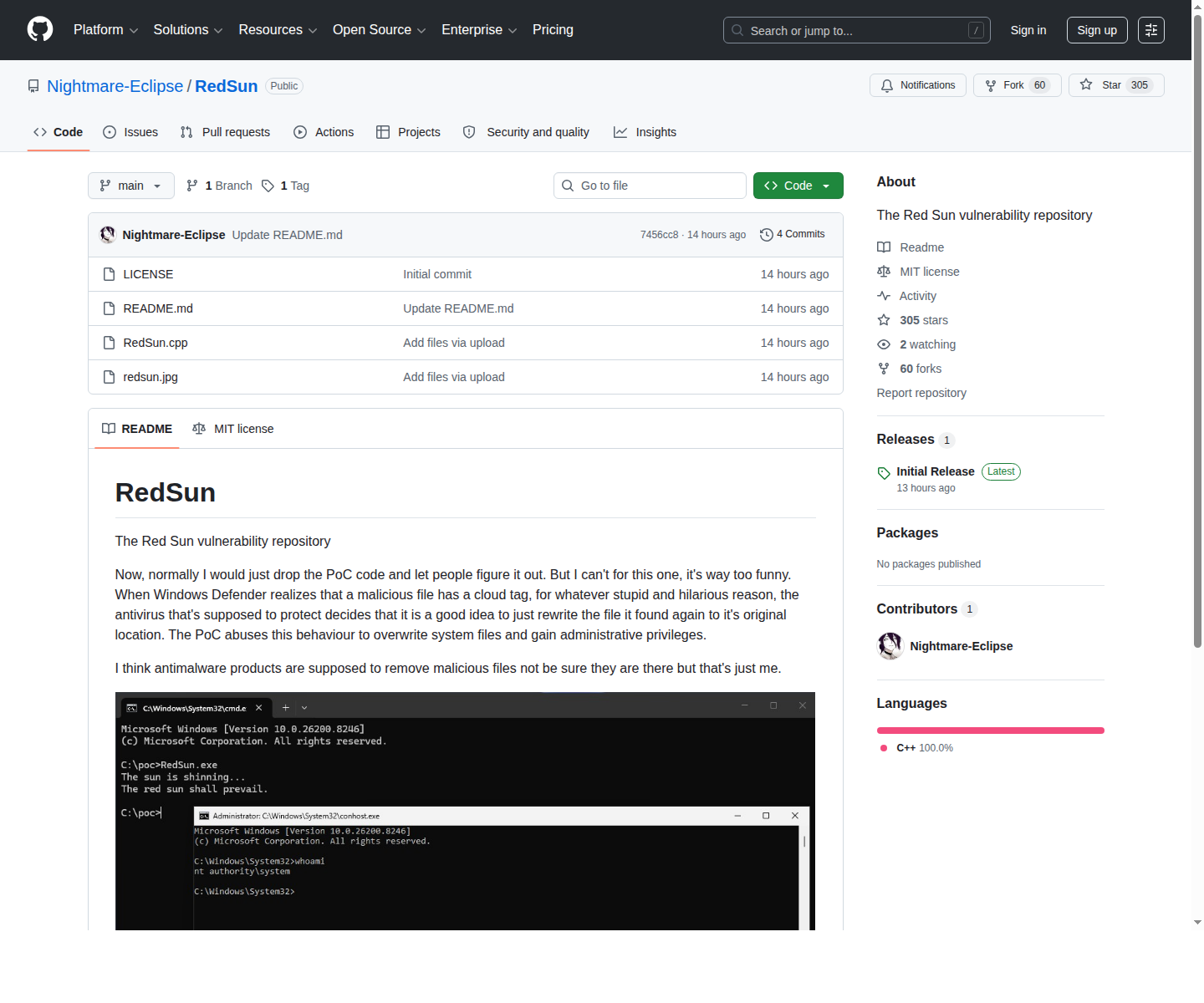
Task: Go to the Pricing page
Action: (x=553, y=30)
